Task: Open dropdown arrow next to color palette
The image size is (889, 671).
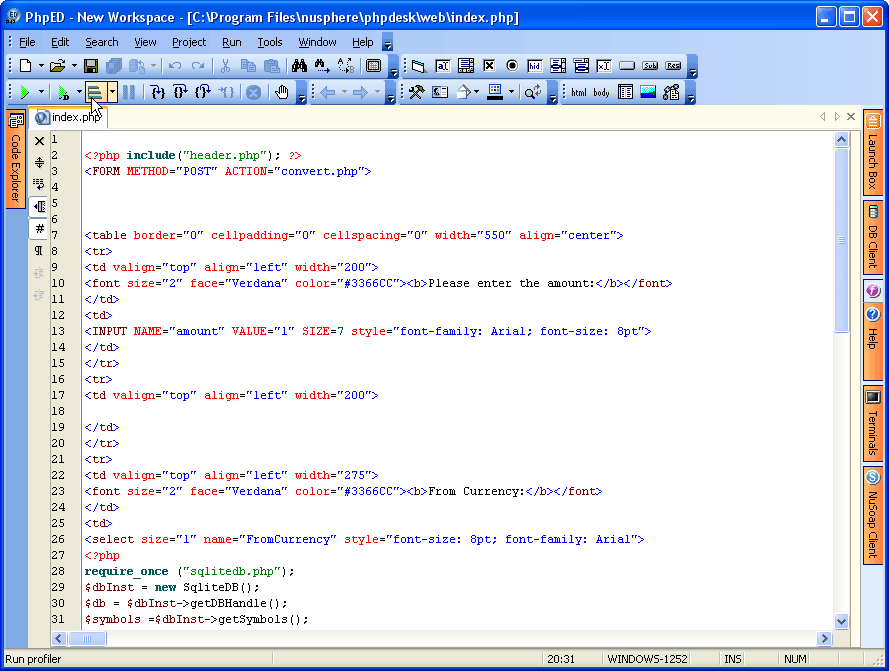Action: click(511, 92)
